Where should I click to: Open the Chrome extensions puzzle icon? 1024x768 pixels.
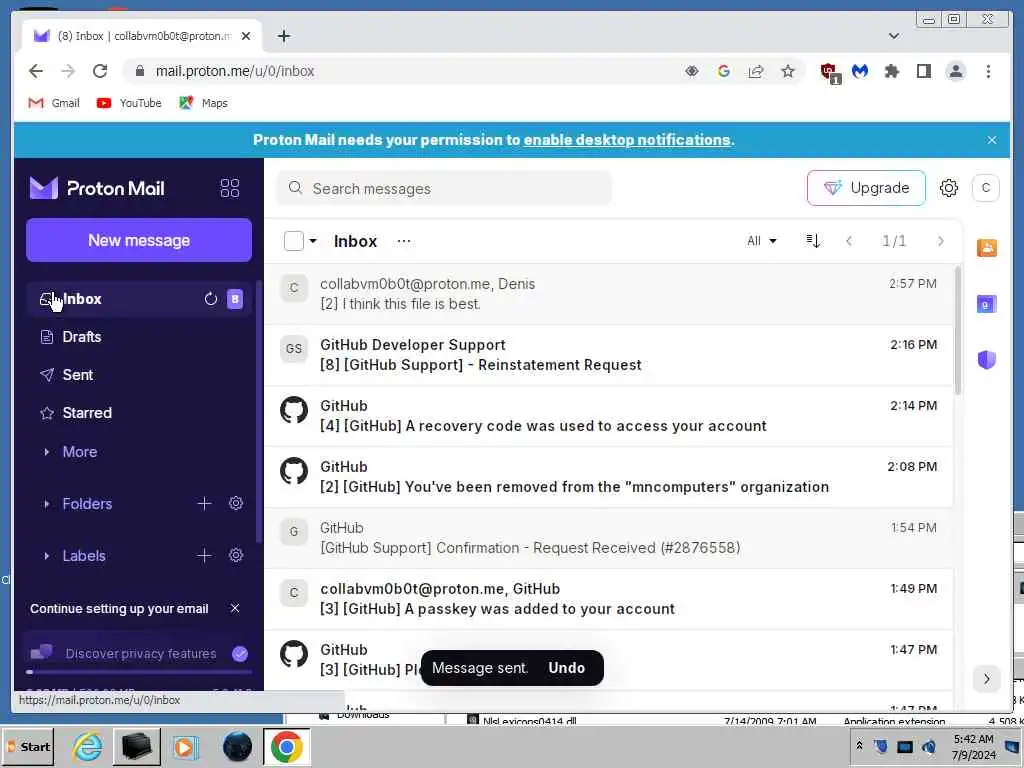click(891, 71)
